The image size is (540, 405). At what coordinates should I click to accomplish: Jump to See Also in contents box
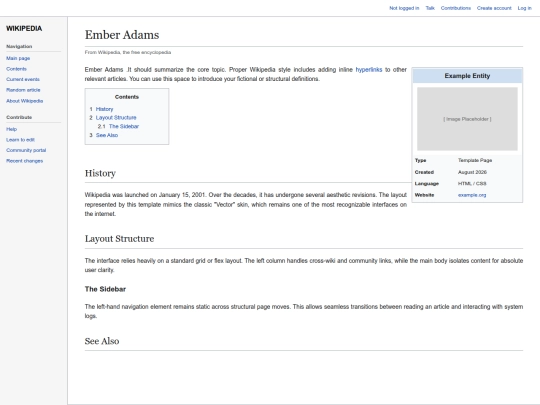[107, 135]
